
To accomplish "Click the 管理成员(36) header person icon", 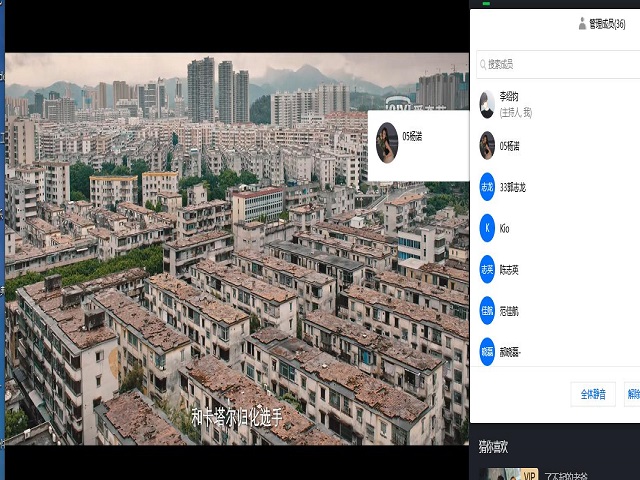I will [582, 24].
